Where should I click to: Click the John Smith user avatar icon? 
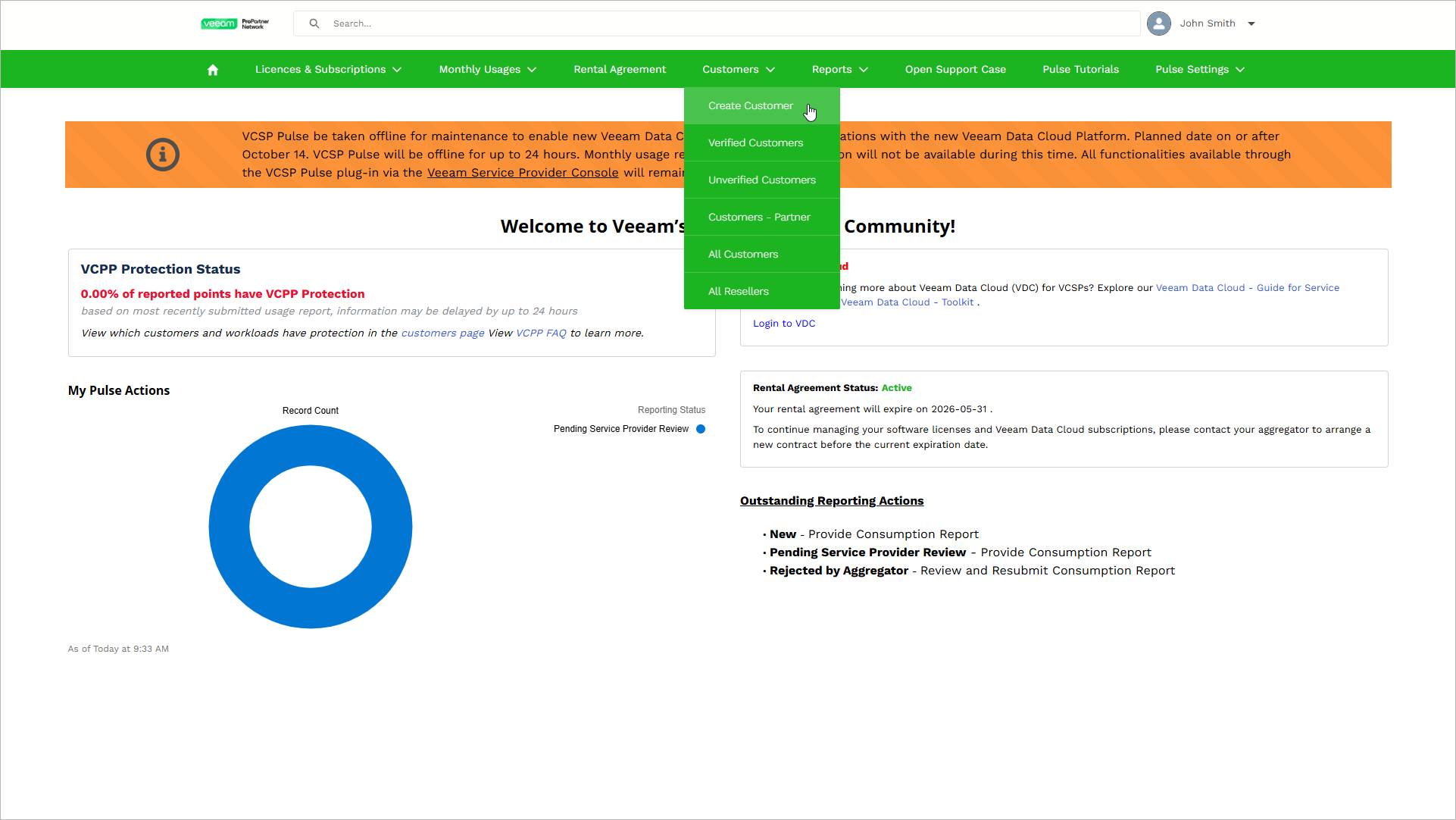(1158, 23)
